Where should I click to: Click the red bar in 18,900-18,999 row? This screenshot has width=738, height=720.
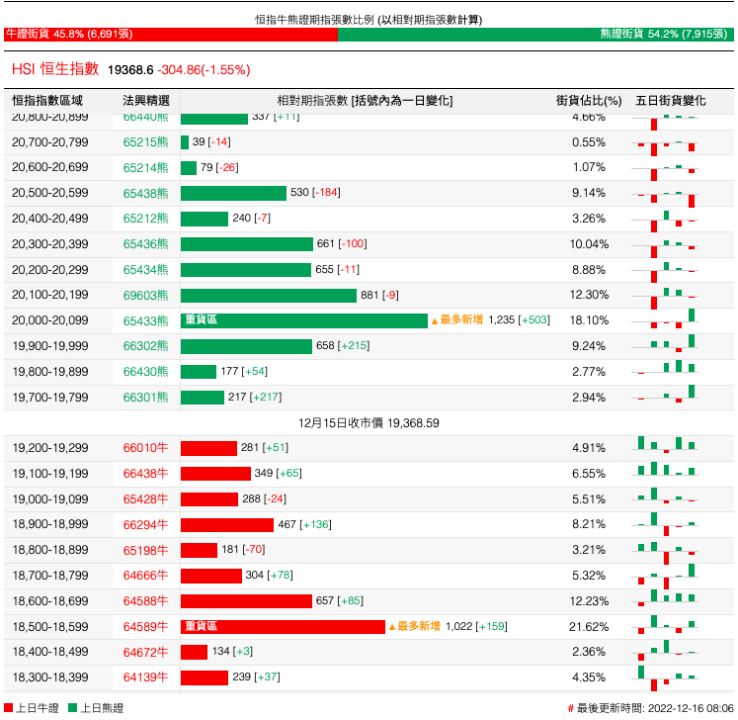(x=227, y=525)
